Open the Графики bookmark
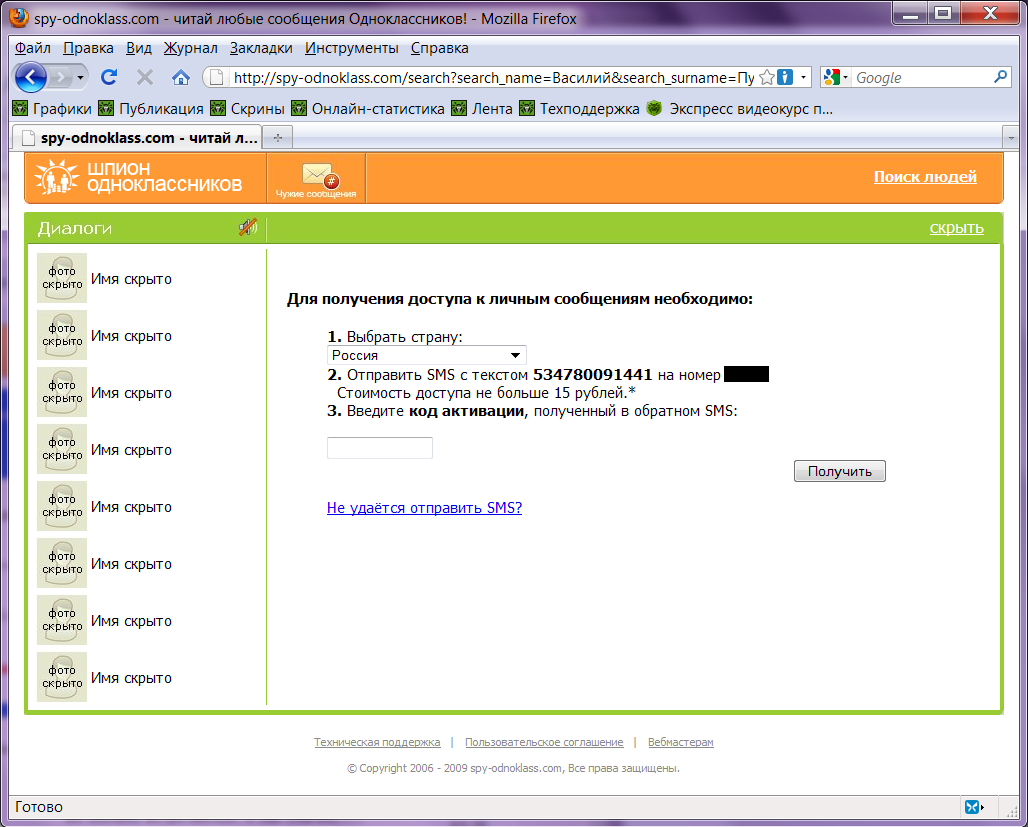The image size is (1028, 827). pos(52,109)
